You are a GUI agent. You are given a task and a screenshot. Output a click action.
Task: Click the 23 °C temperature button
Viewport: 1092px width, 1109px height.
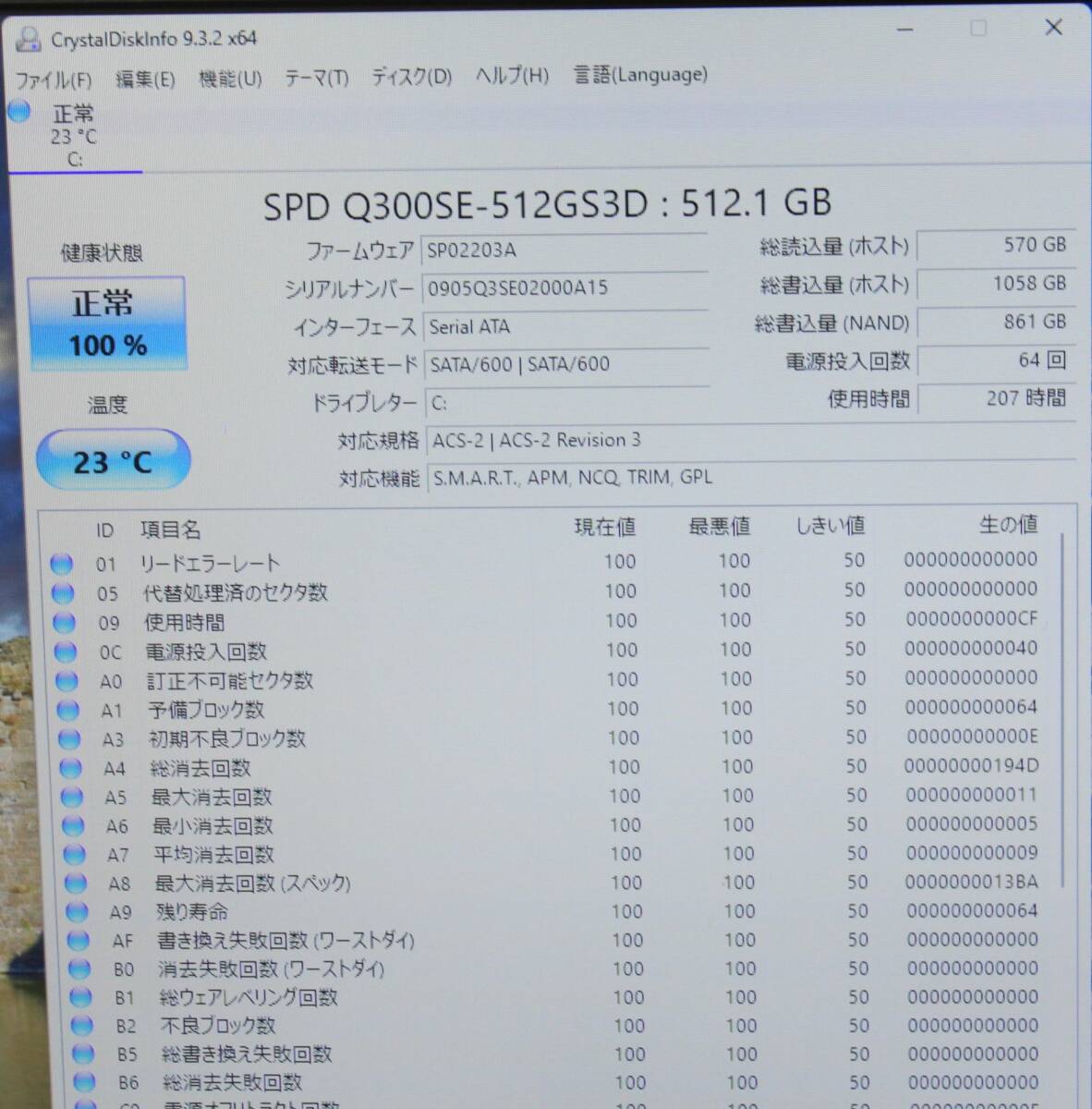(113, 460)
